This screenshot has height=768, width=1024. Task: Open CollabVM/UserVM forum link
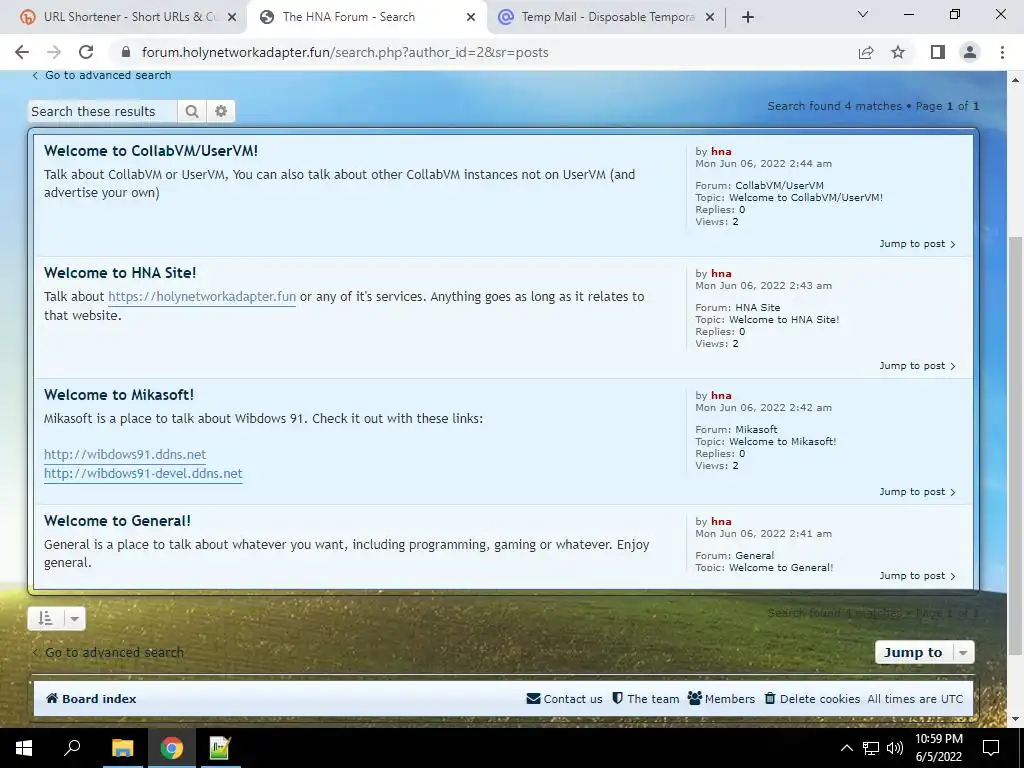pyautogui.click(x=779, y=185)
